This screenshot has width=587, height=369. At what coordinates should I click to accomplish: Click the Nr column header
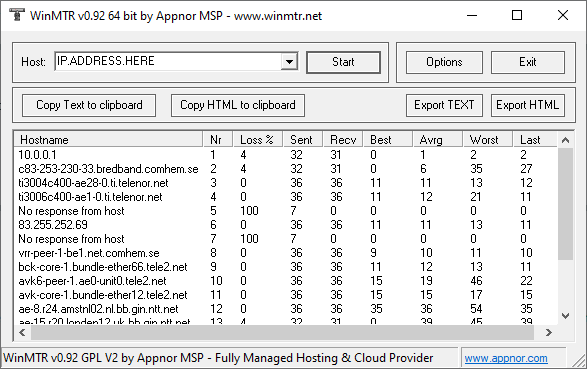[x=218, y=140]
